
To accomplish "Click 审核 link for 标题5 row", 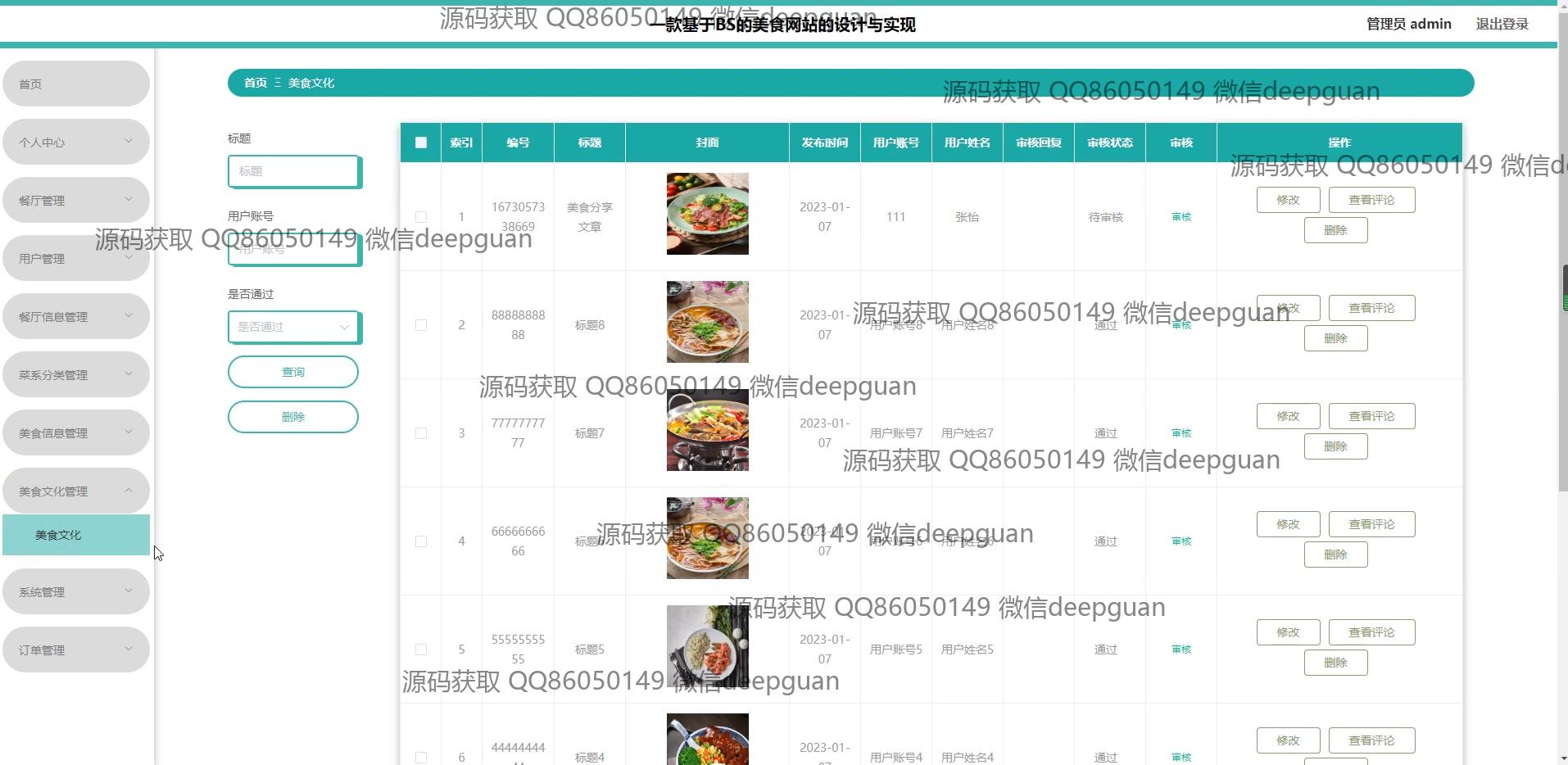I will tap(1181, 650).
